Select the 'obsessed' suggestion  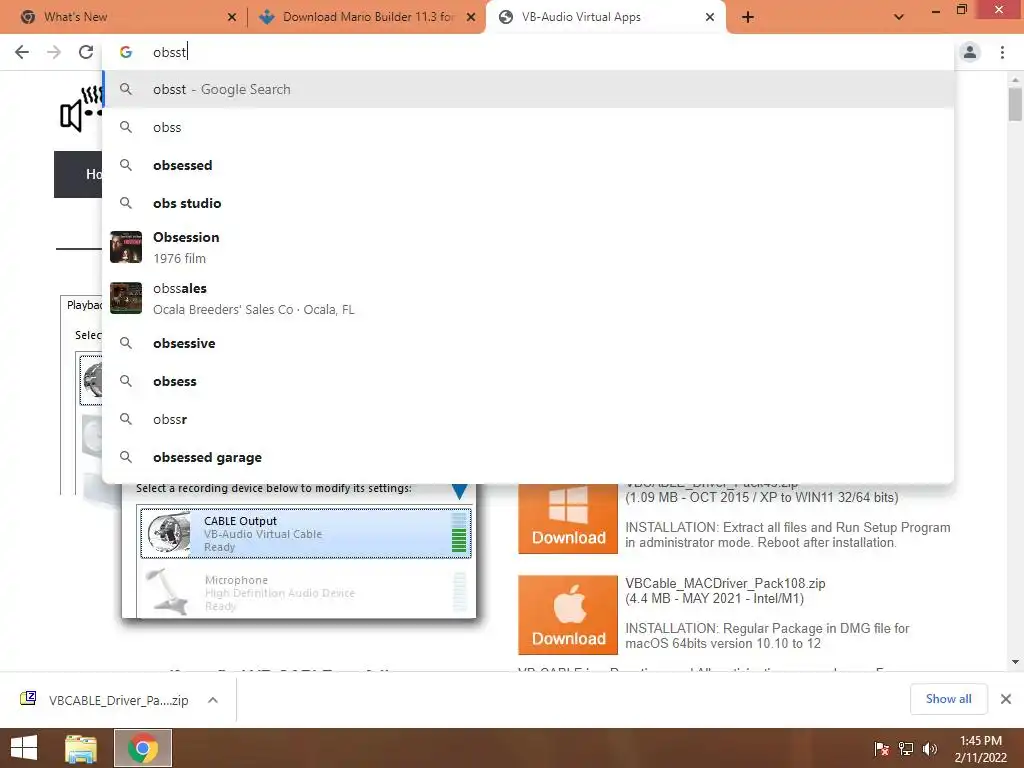(528, 165)
